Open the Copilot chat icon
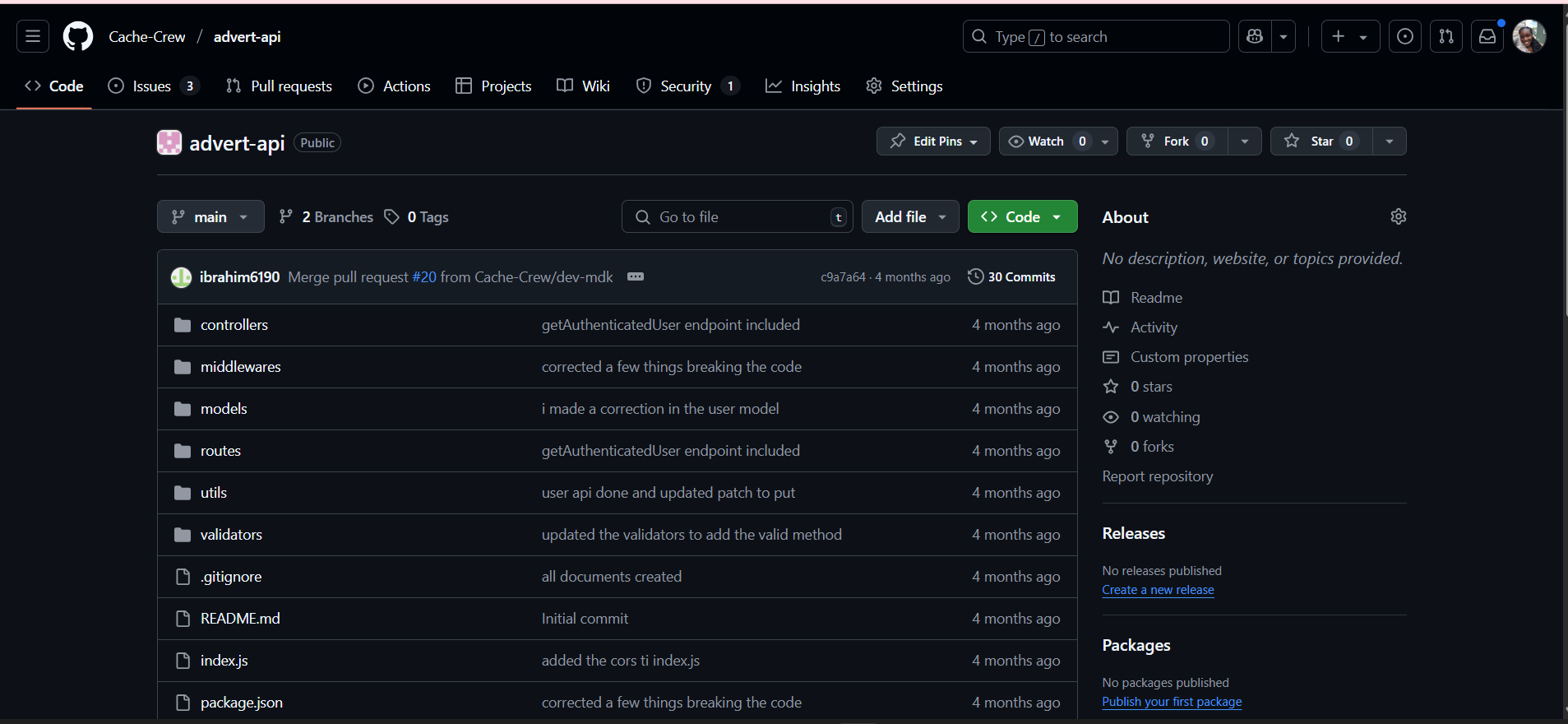Viewport: 1568px width, 724px height. click(1255, 36)
